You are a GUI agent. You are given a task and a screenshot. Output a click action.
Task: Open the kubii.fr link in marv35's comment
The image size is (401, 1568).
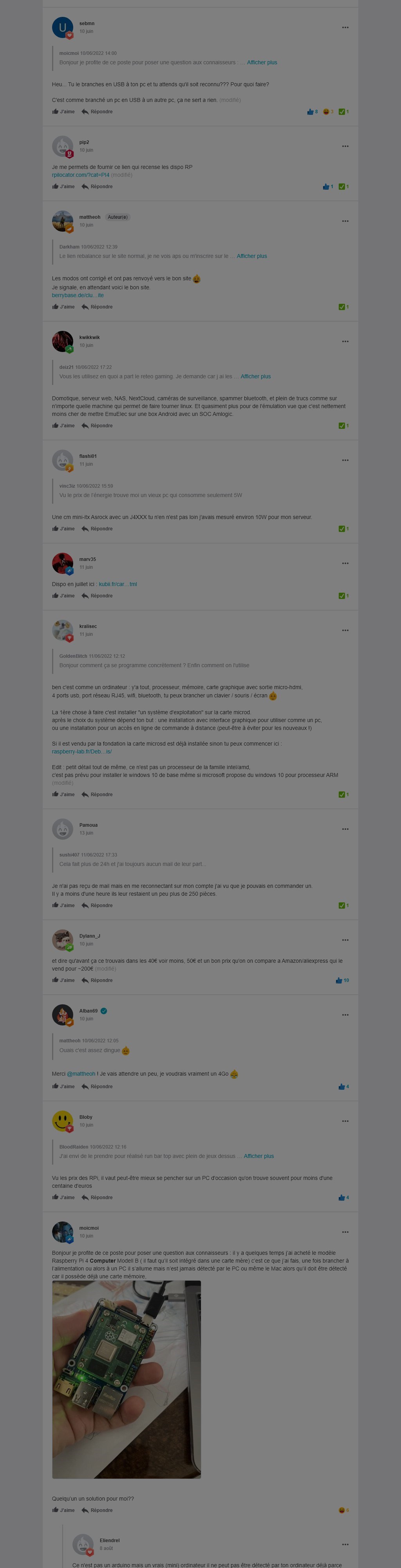click(118, 584)
